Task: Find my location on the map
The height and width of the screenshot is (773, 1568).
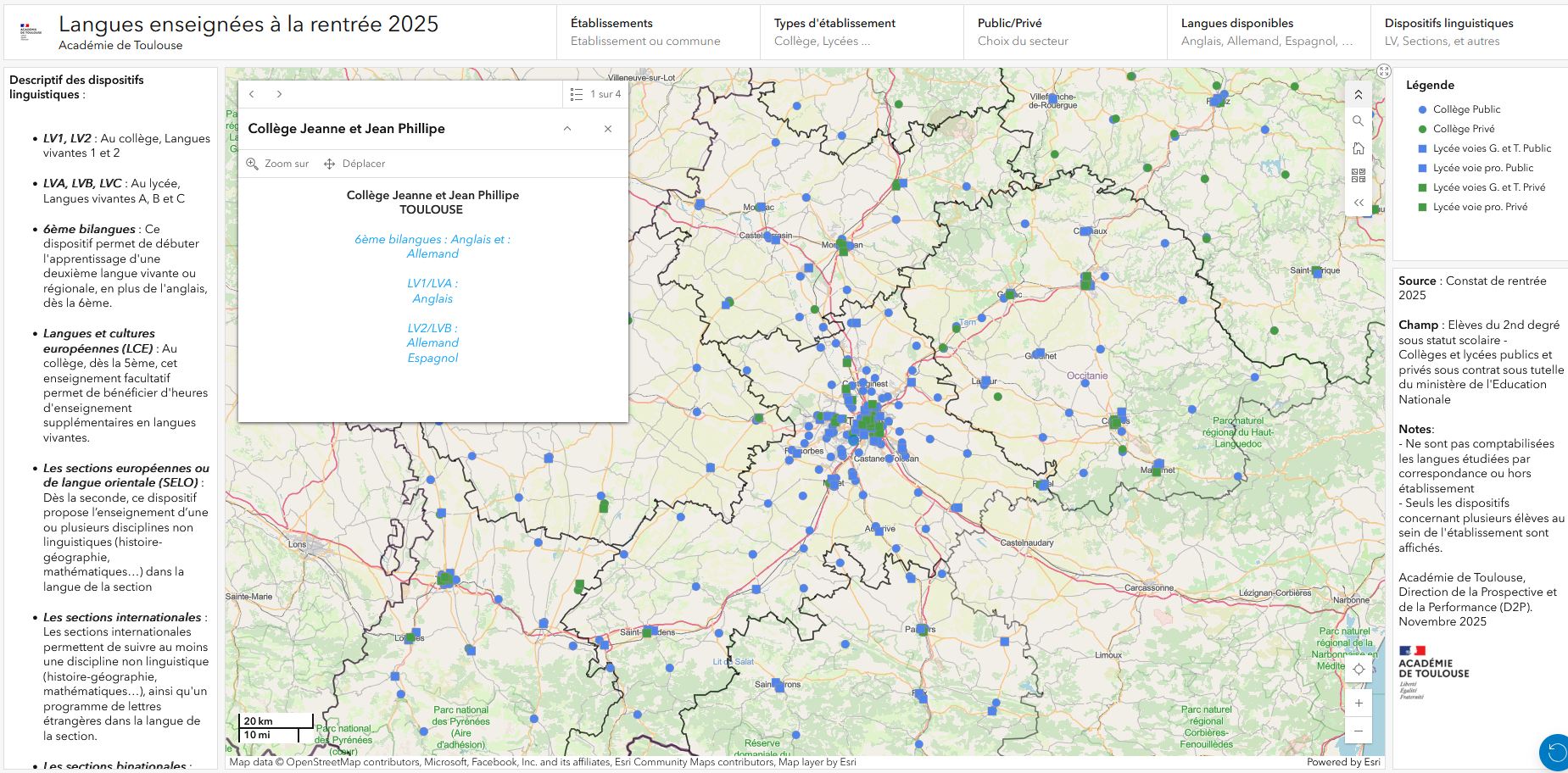Action: 1359,670
